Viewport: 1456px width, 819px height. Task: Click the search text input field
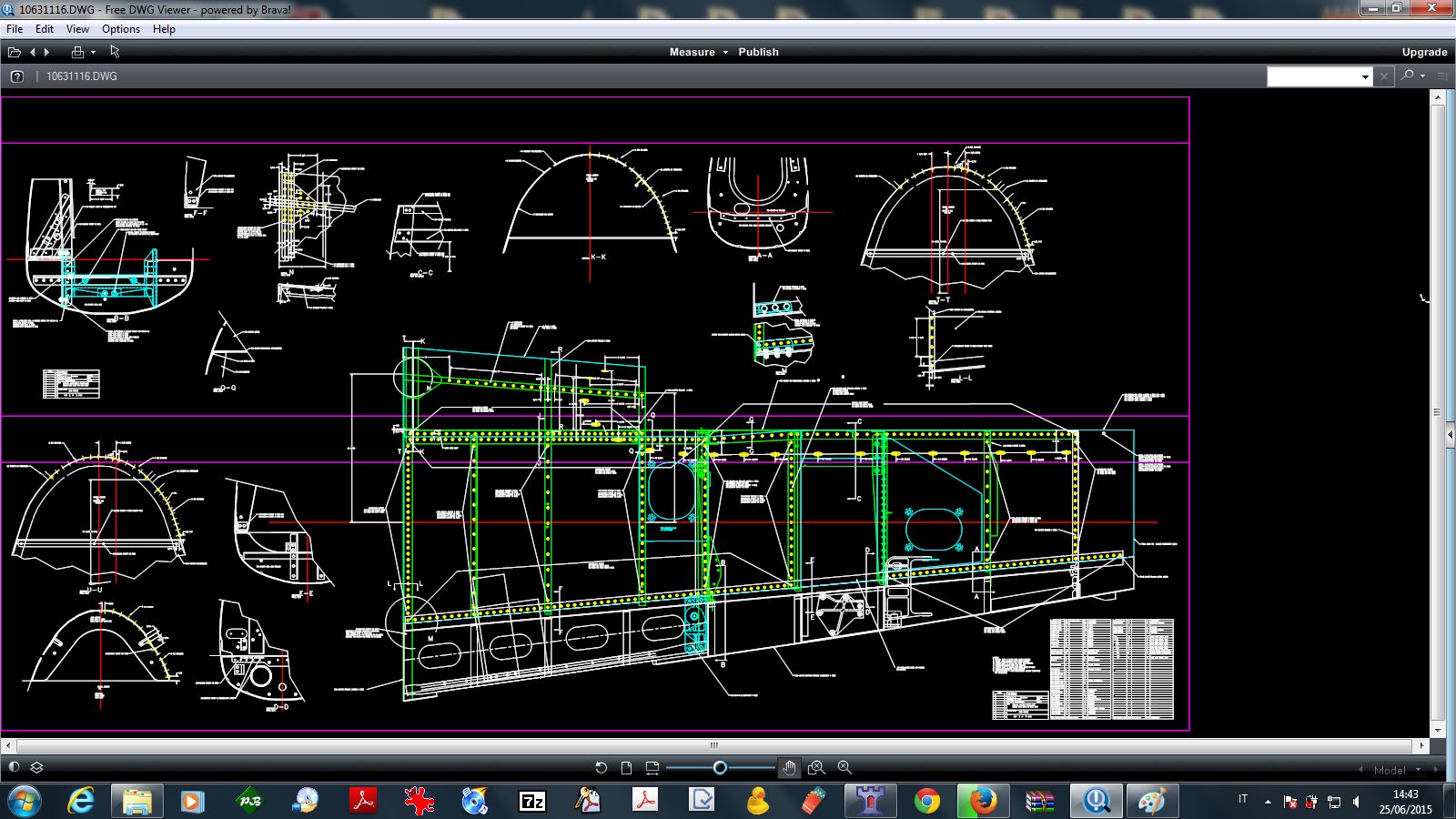click(1312, 76)
